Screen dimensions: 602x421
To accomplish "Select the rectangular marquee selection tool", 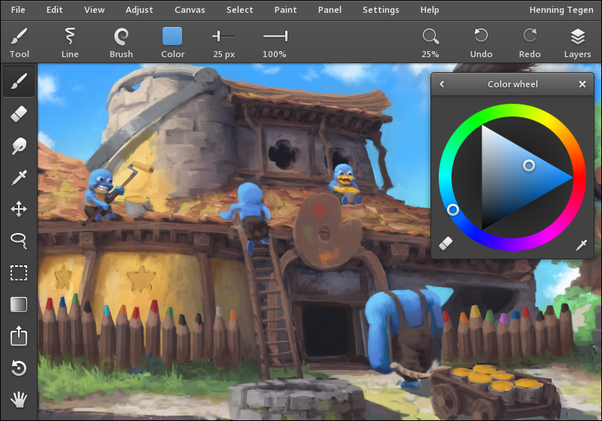I will coord(19,273).
